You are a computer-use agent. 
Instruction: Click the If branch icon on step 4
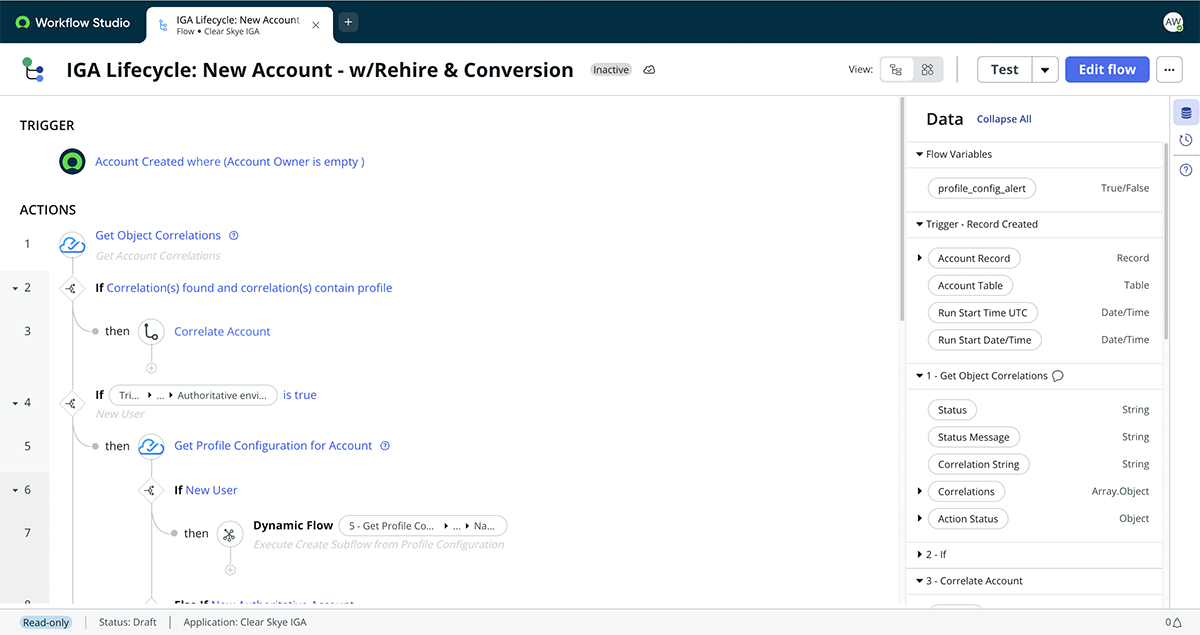[71, 403]
